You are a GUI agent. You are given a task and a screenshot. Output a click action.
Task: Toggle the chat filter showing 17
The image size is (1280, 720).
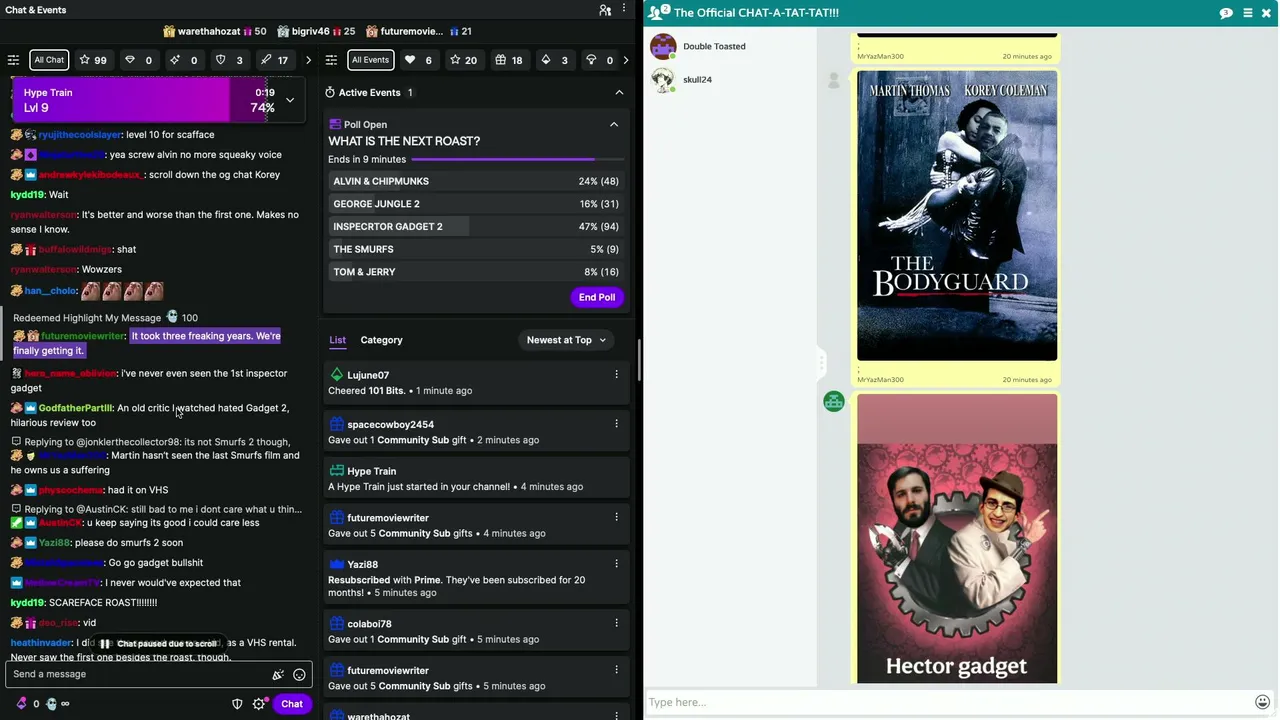(274, 60)
